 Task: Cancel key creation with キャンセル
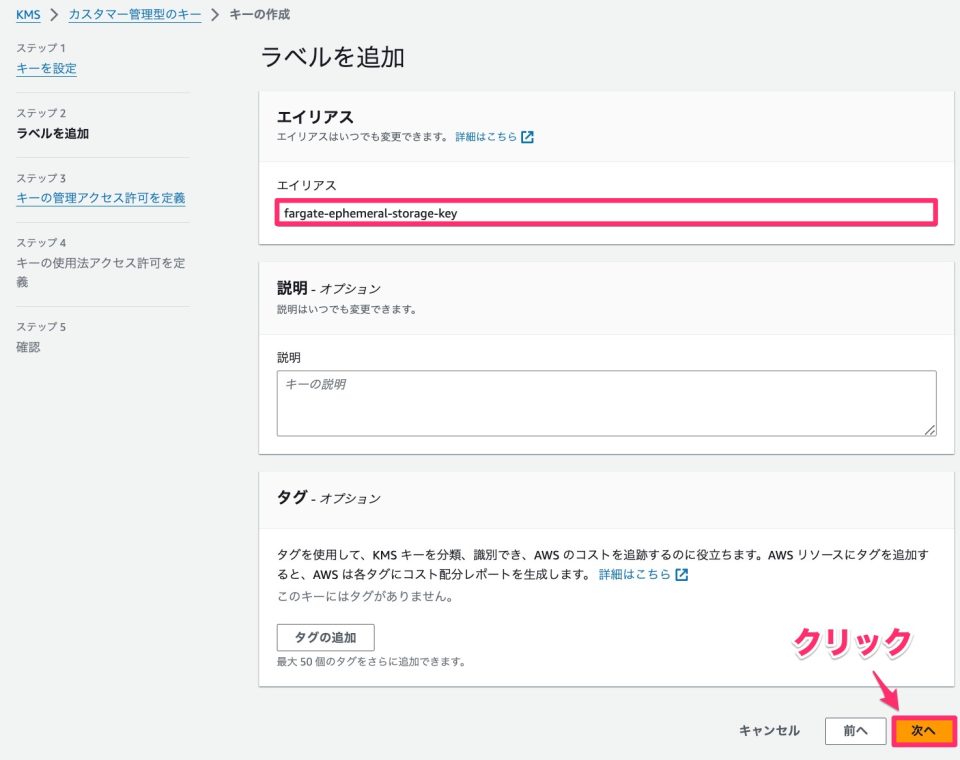tap(768, 731)
